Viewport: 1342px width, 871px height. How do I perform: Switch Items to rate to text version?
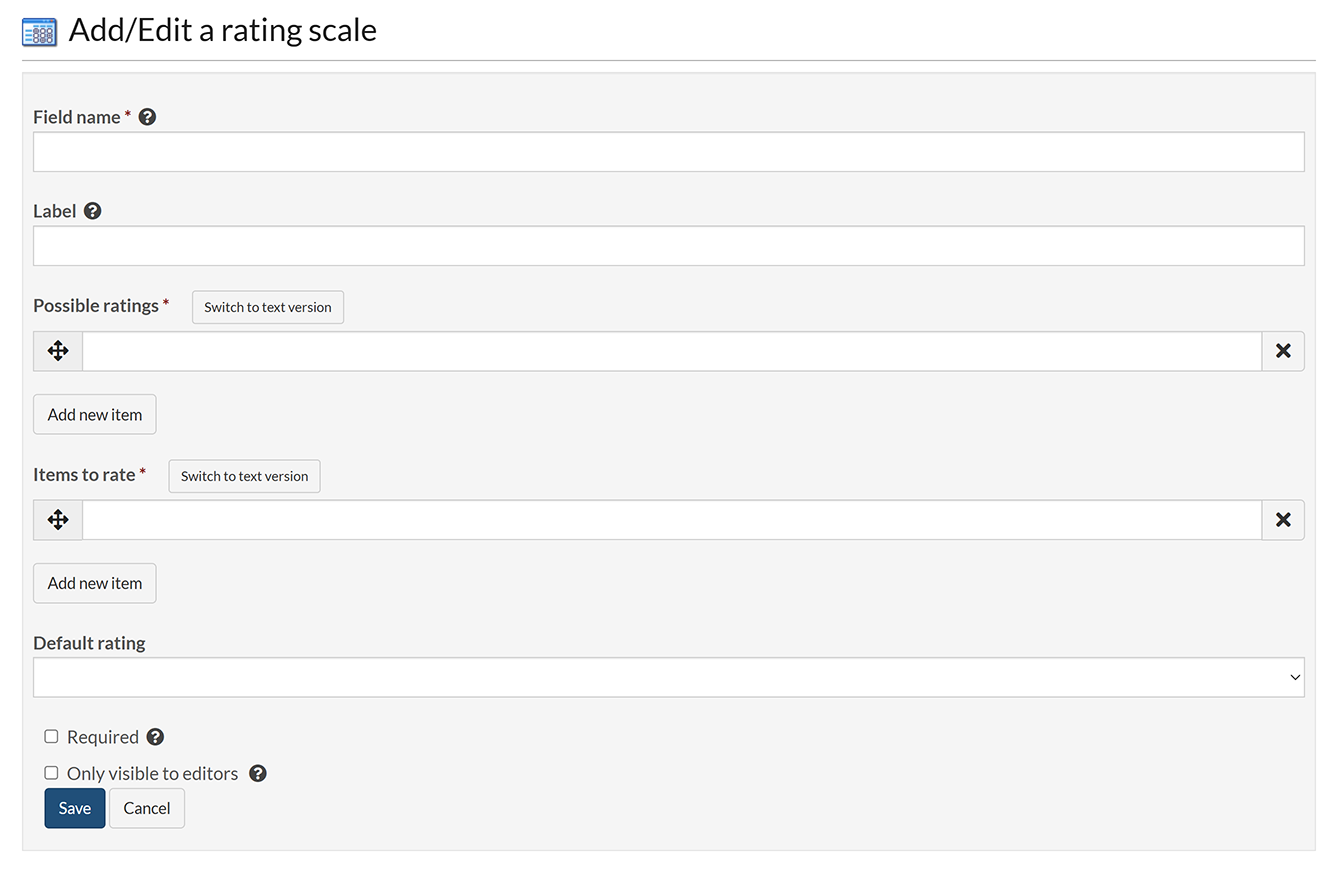click(244, 476)
